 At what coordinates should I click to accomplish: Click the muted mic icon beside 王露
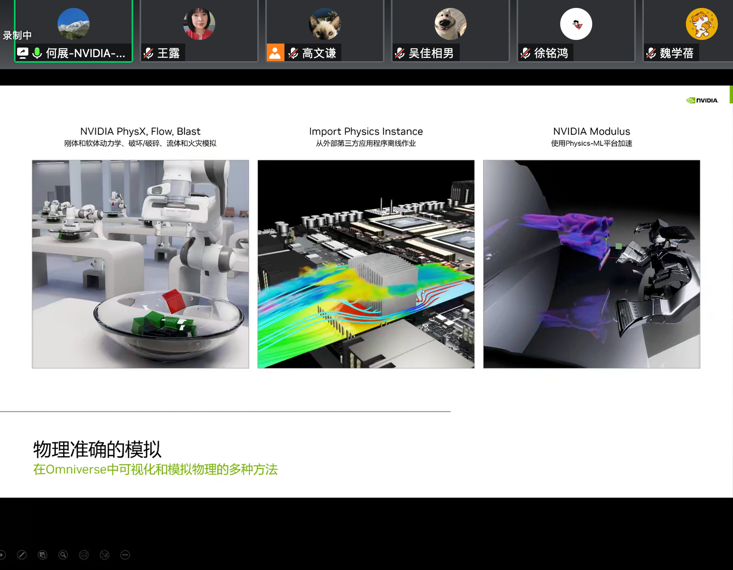pos(149,53)
